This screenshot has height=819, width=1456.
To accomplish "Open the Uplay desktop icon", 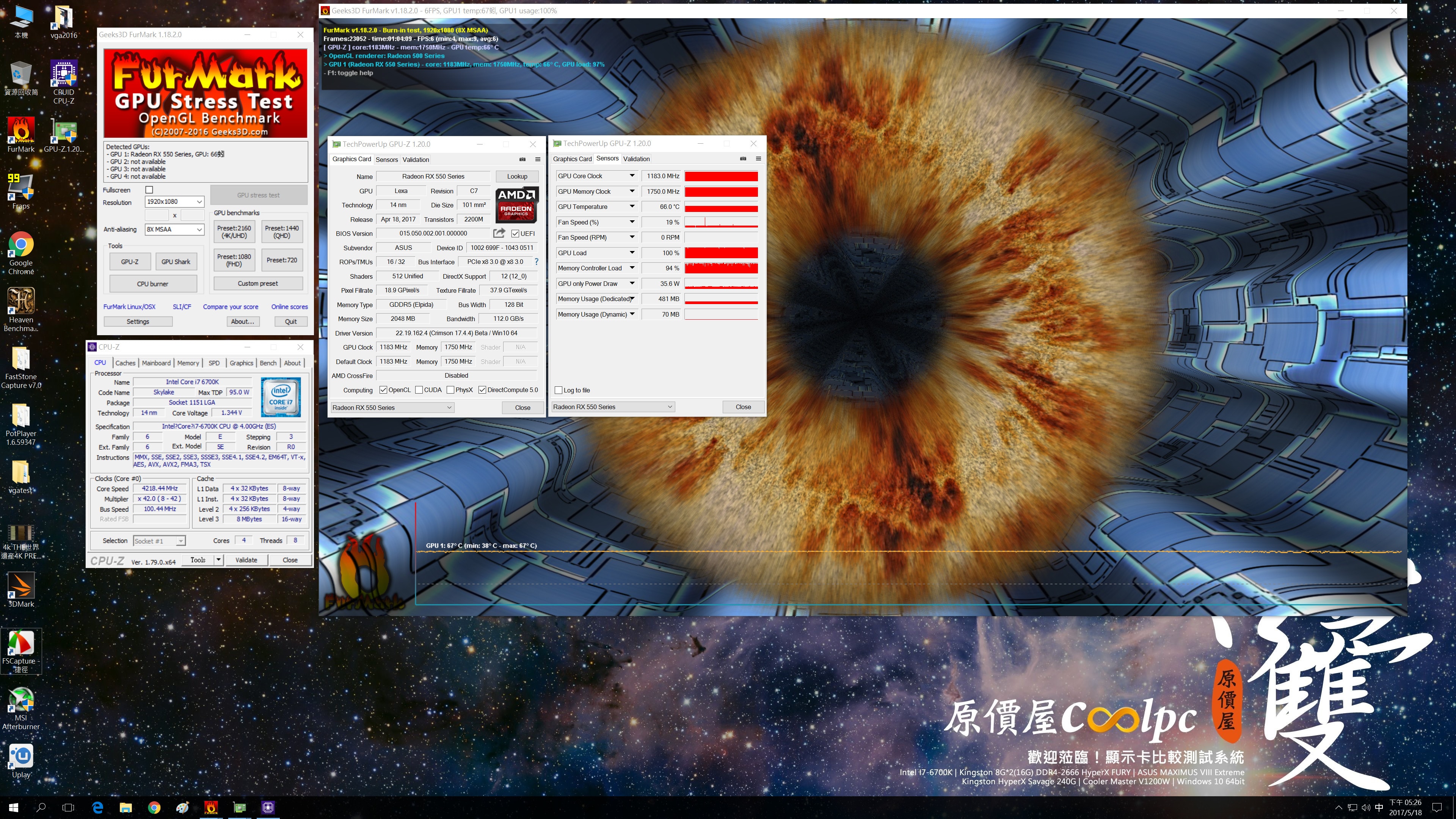I will (21, 761).
